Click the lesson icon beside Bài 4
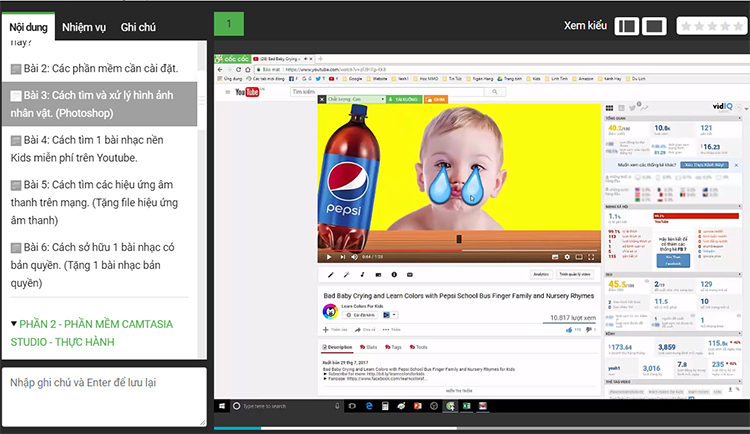This screenshot has width=750, height=434. tap(16, 141)
